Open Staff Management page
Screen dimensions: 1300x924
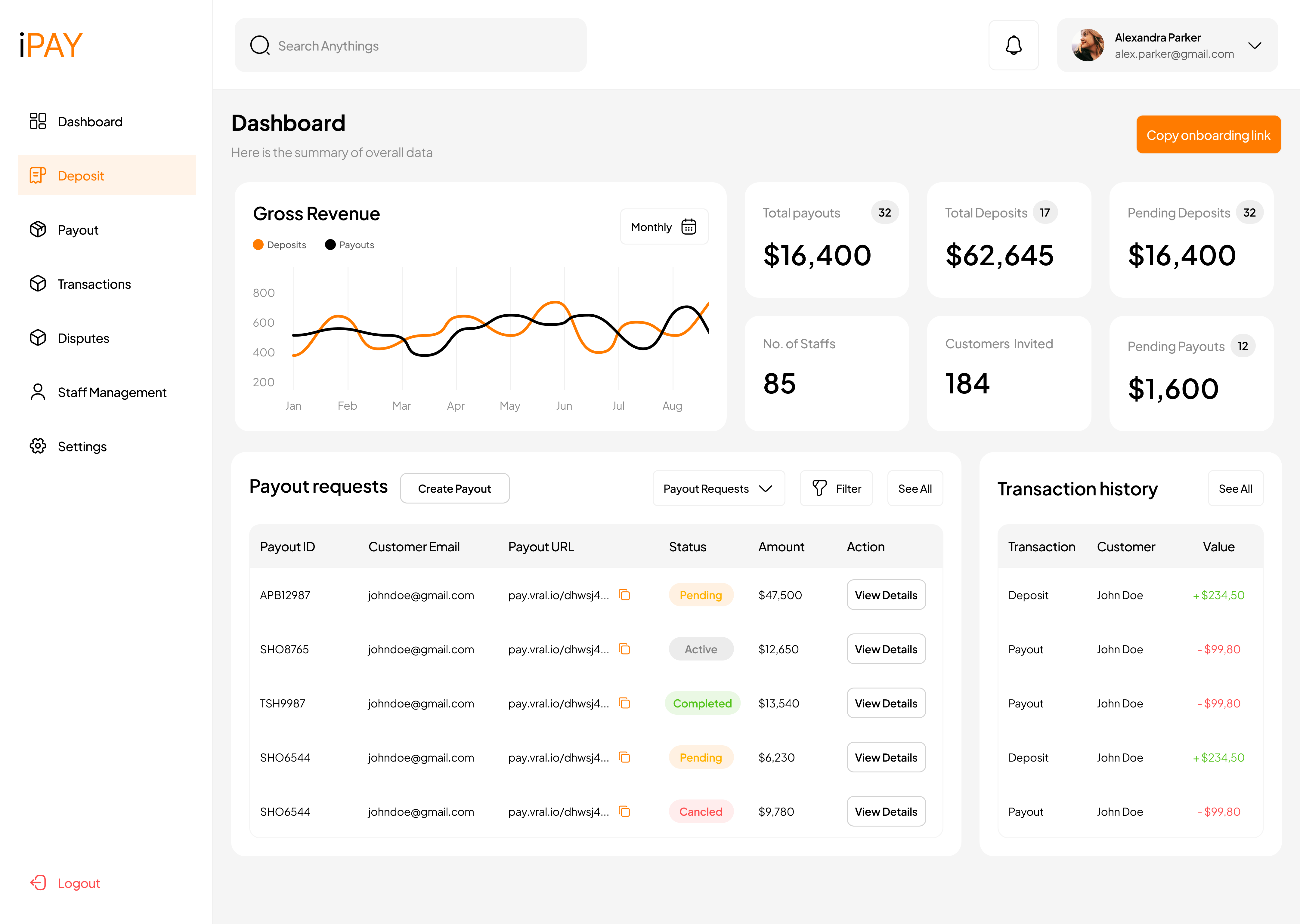pos(112,392)
